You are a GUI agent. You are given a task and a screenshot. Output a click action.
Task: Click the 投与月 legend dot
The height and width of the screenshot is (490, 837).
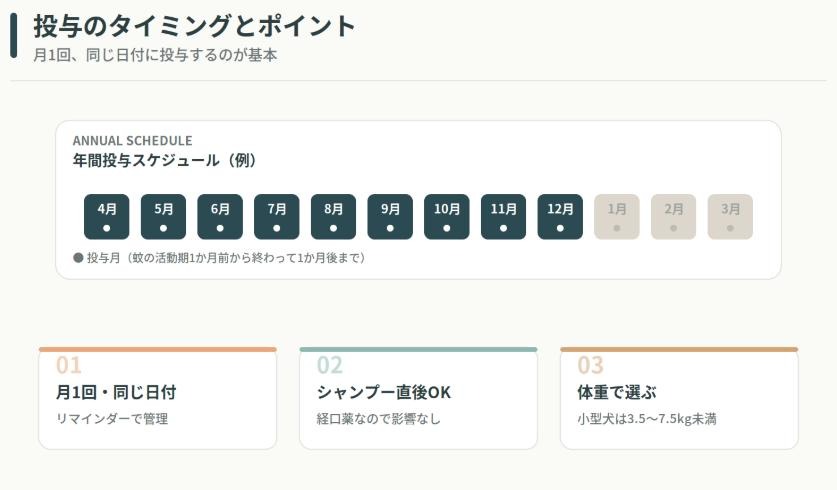coord(78,258)
